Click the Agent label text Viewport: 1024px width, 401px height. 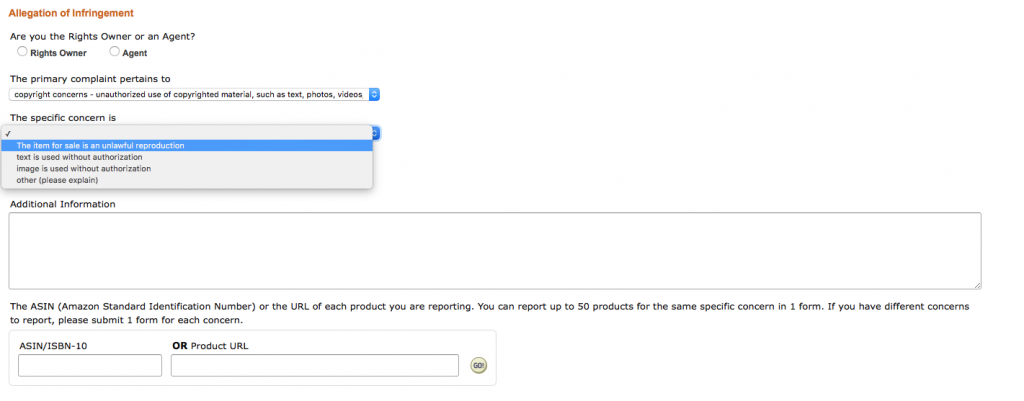coord(135,54)
